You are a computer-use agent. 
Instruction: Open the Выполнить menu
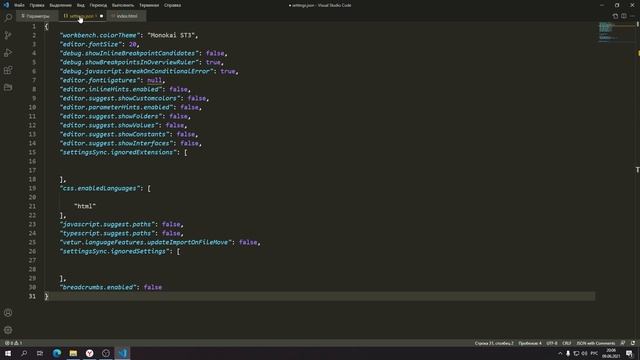[123, 5]
